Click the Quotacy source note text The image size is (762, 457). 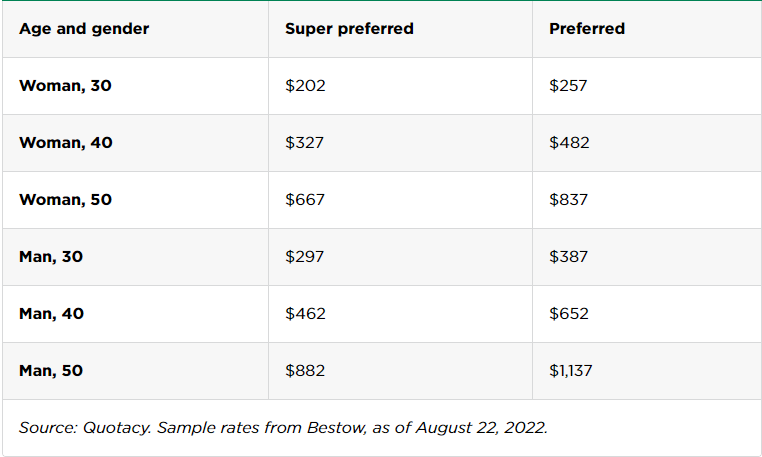(283, 428)
